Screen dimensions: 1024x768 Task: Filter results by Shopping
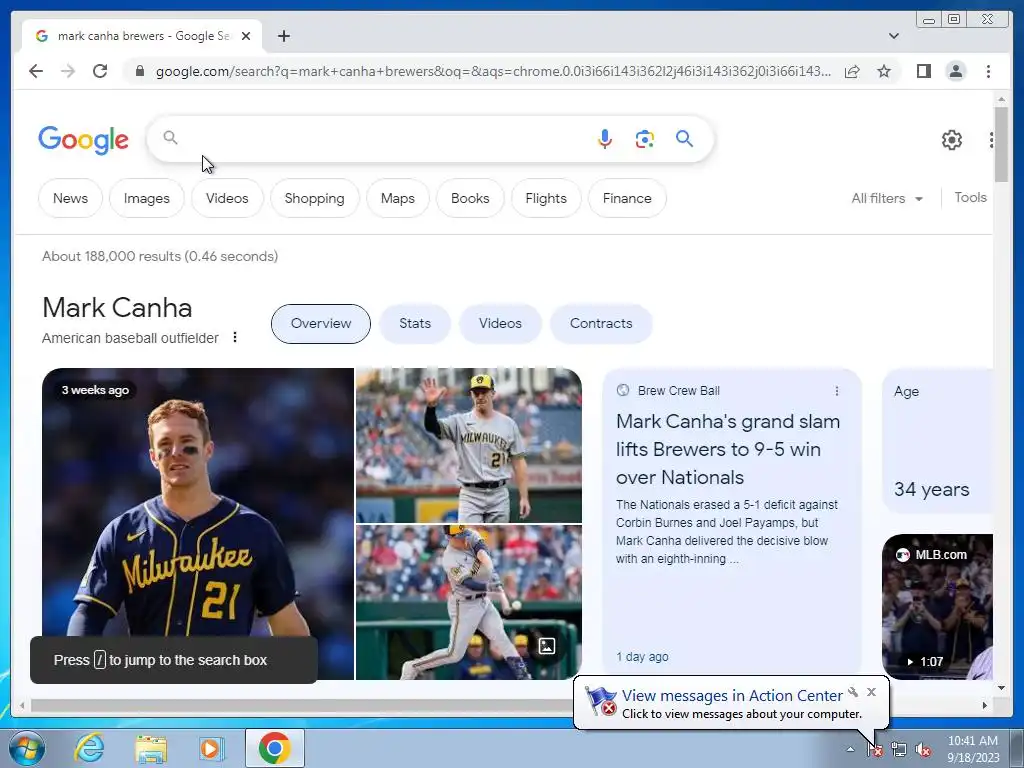point(314,198)
